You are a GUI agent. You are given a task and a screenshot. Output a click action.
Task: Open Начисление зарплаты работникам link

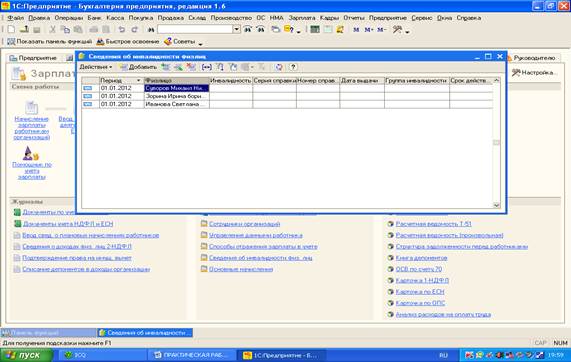[31, 128]
